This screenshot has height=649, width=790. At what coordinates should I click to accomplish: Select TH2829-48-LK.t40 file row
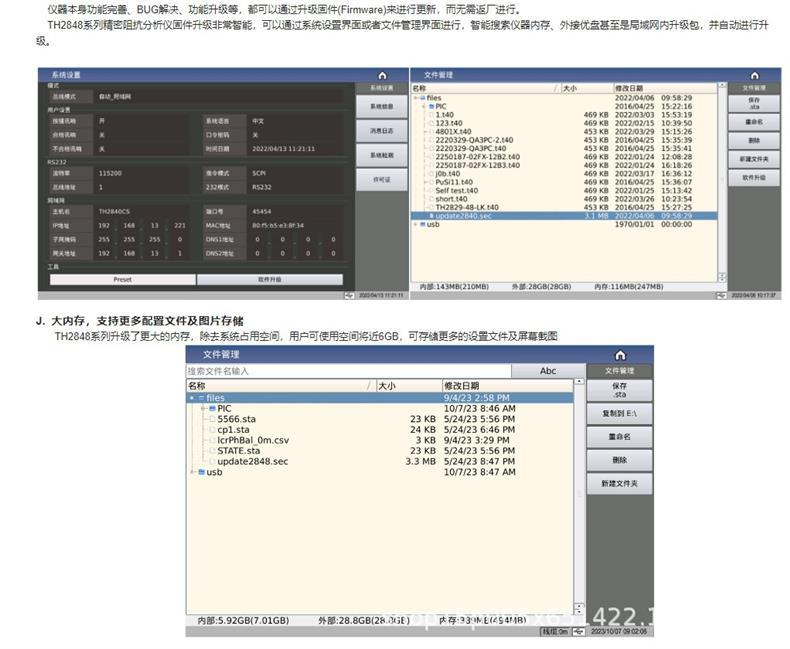[564, 208]
